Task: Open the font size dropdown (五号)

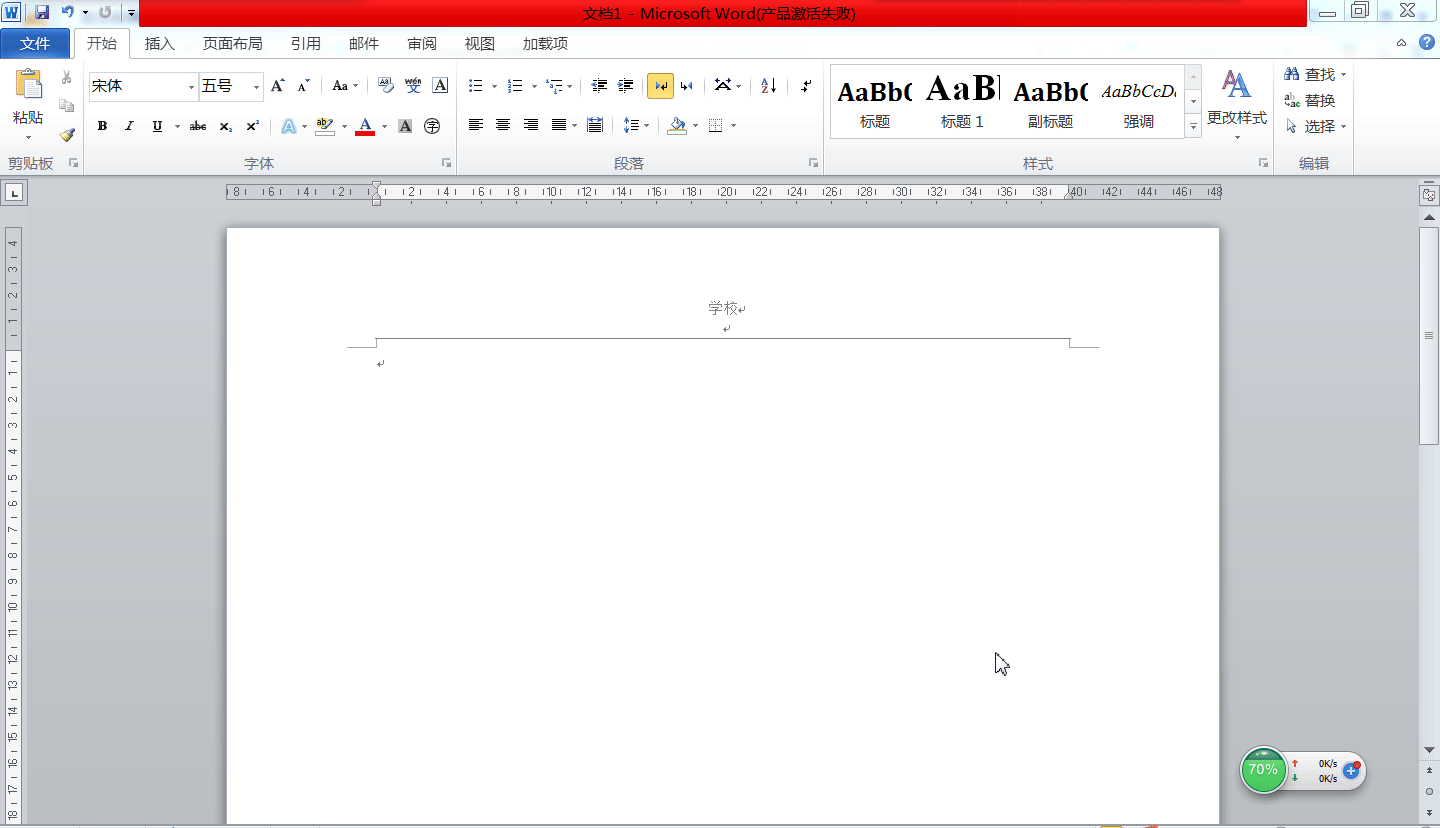Action: click(256, 87)
